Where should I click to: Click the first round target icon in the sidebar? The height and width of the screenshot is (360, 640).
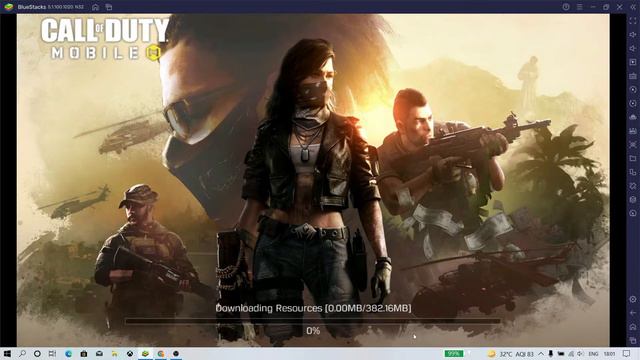(x=633, y=89)
